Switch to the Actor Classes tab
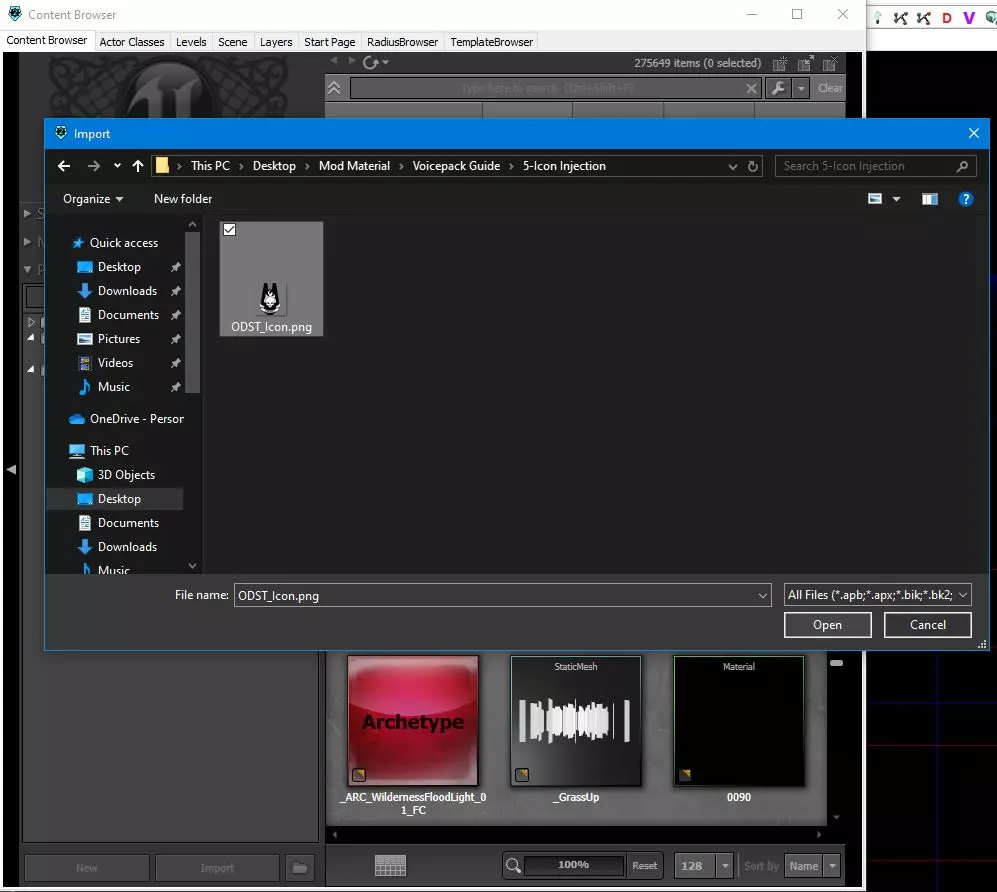This screenshot has width=997, height=892. (x=132, y=42)
